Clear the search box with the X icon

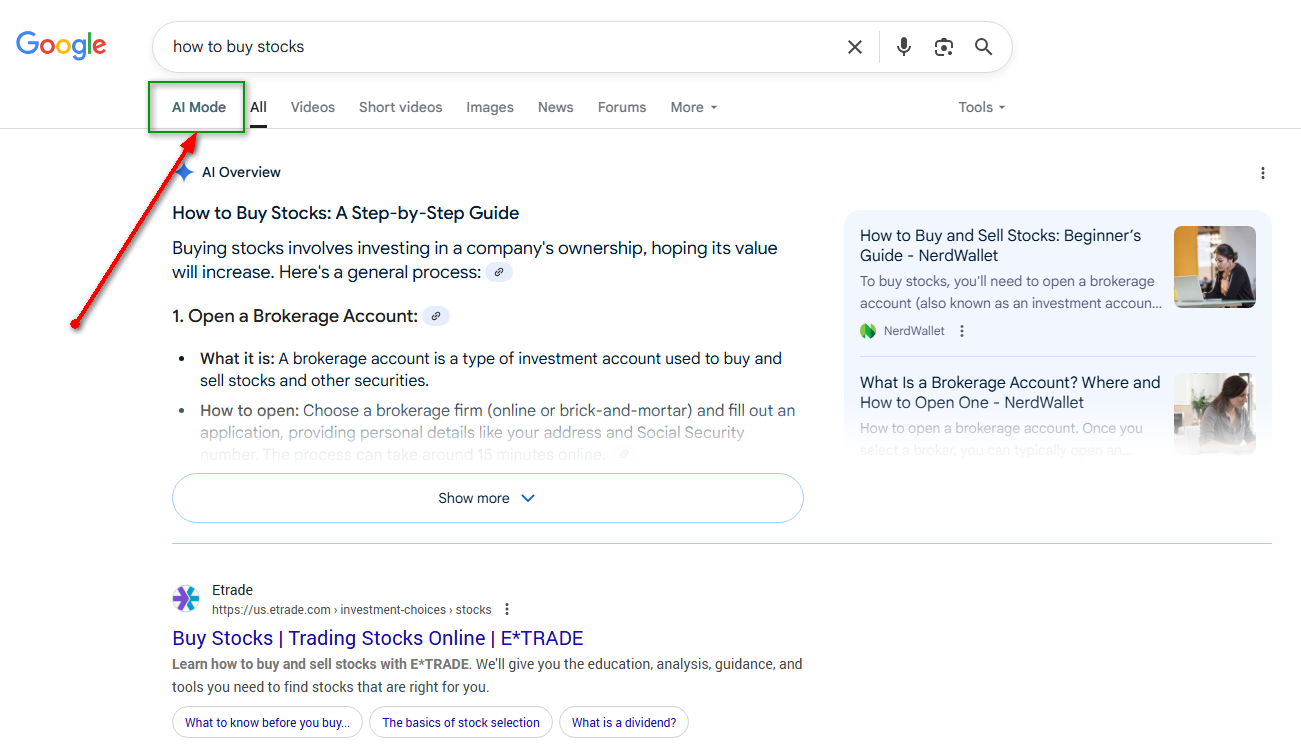[x=855, y=47]
